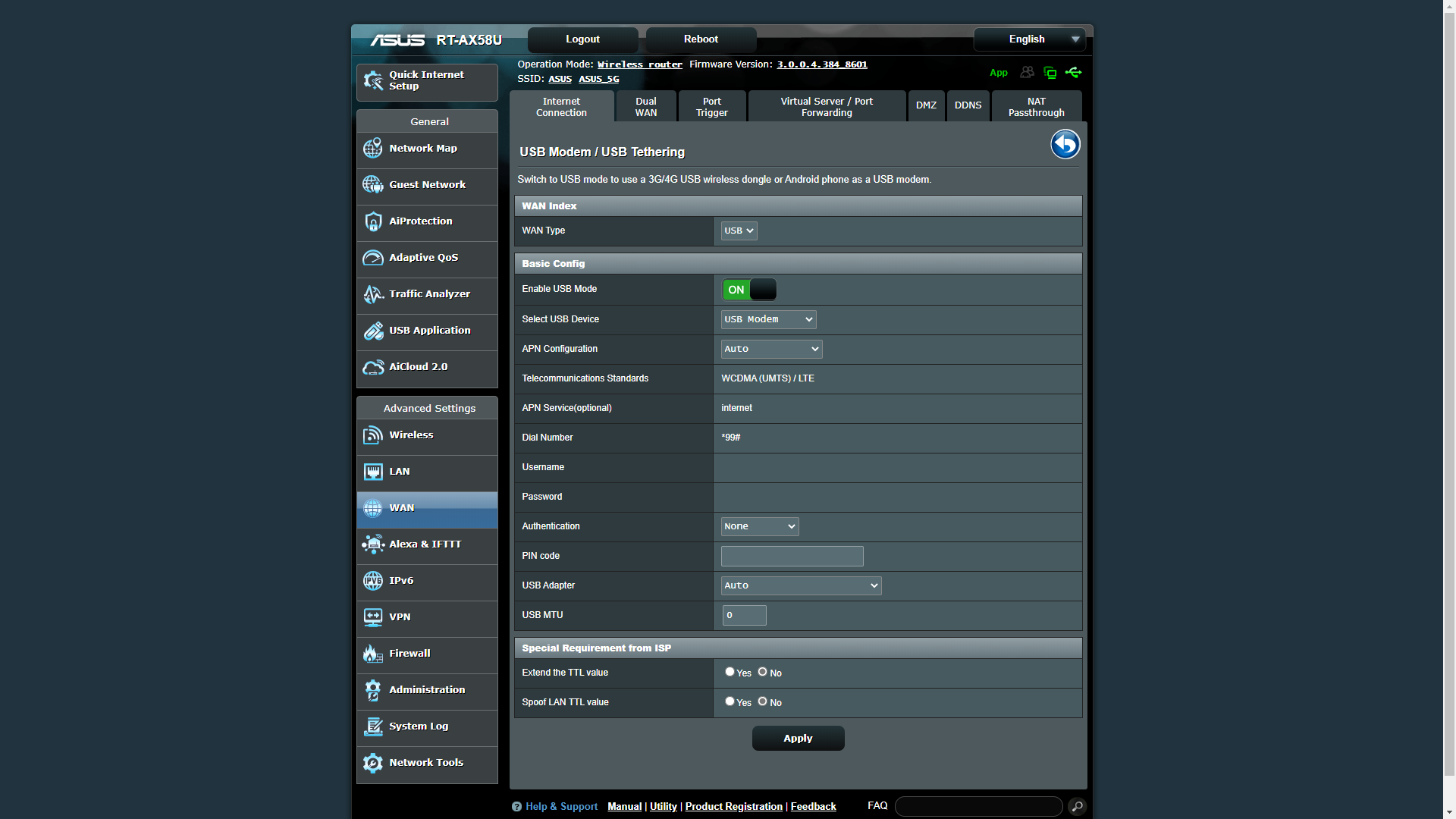
Task: Click the firmware version link
Action: click(x=821, y=64)
